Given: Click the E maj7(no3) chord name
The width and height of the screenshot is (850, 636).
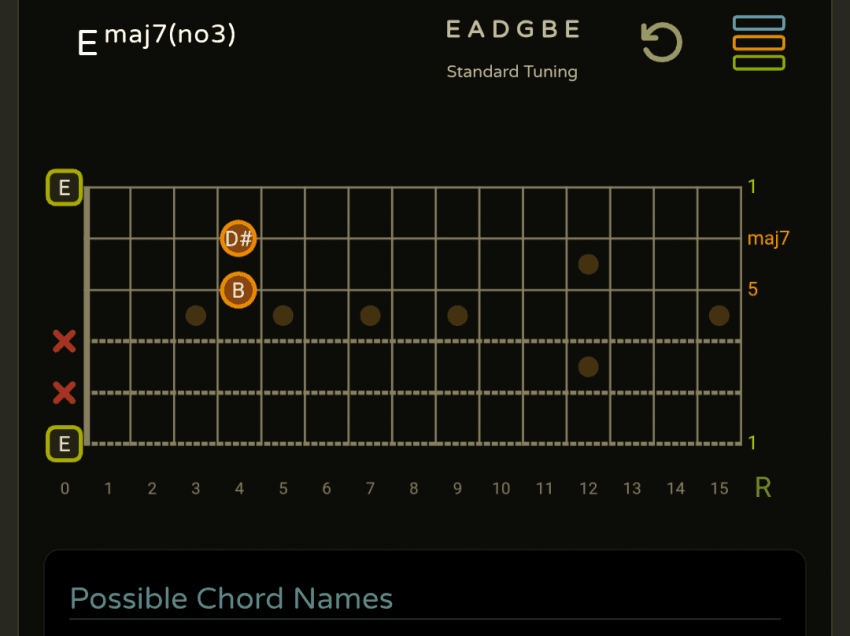Looking at the screenshot, I should 156,39.
